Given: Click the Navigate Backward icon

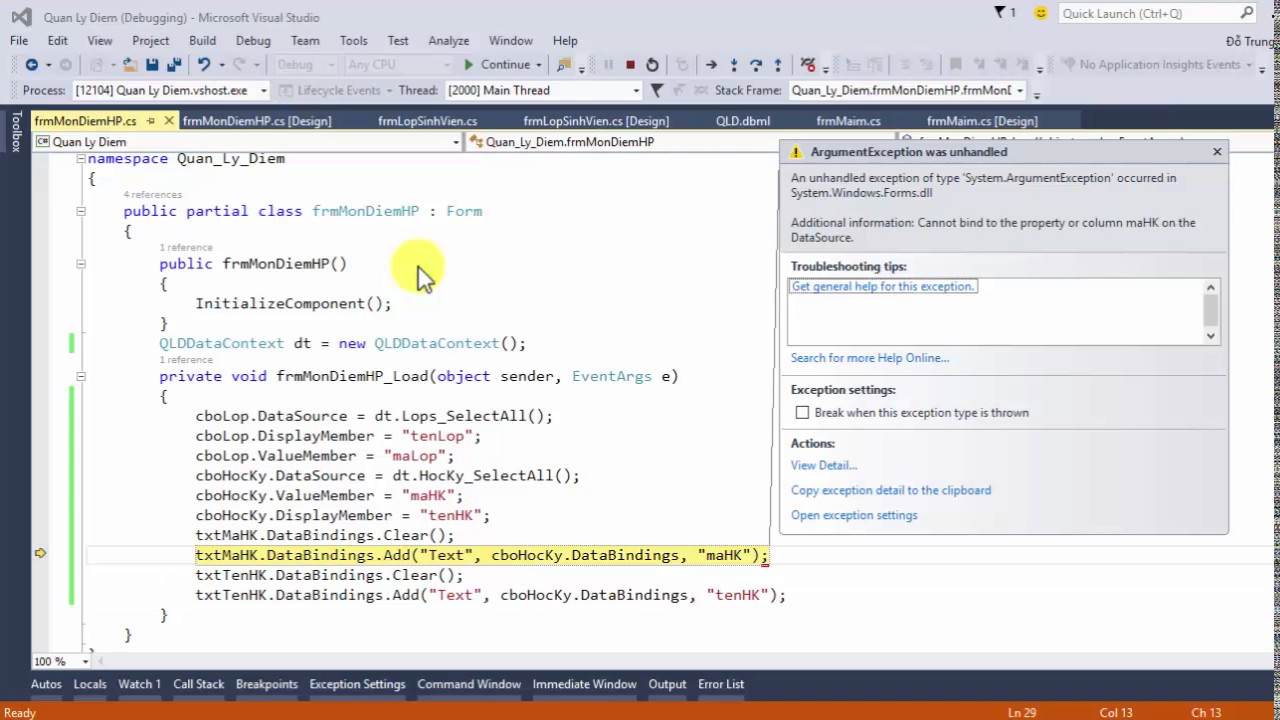Looking at the screenshot, I should click(32, 65).
